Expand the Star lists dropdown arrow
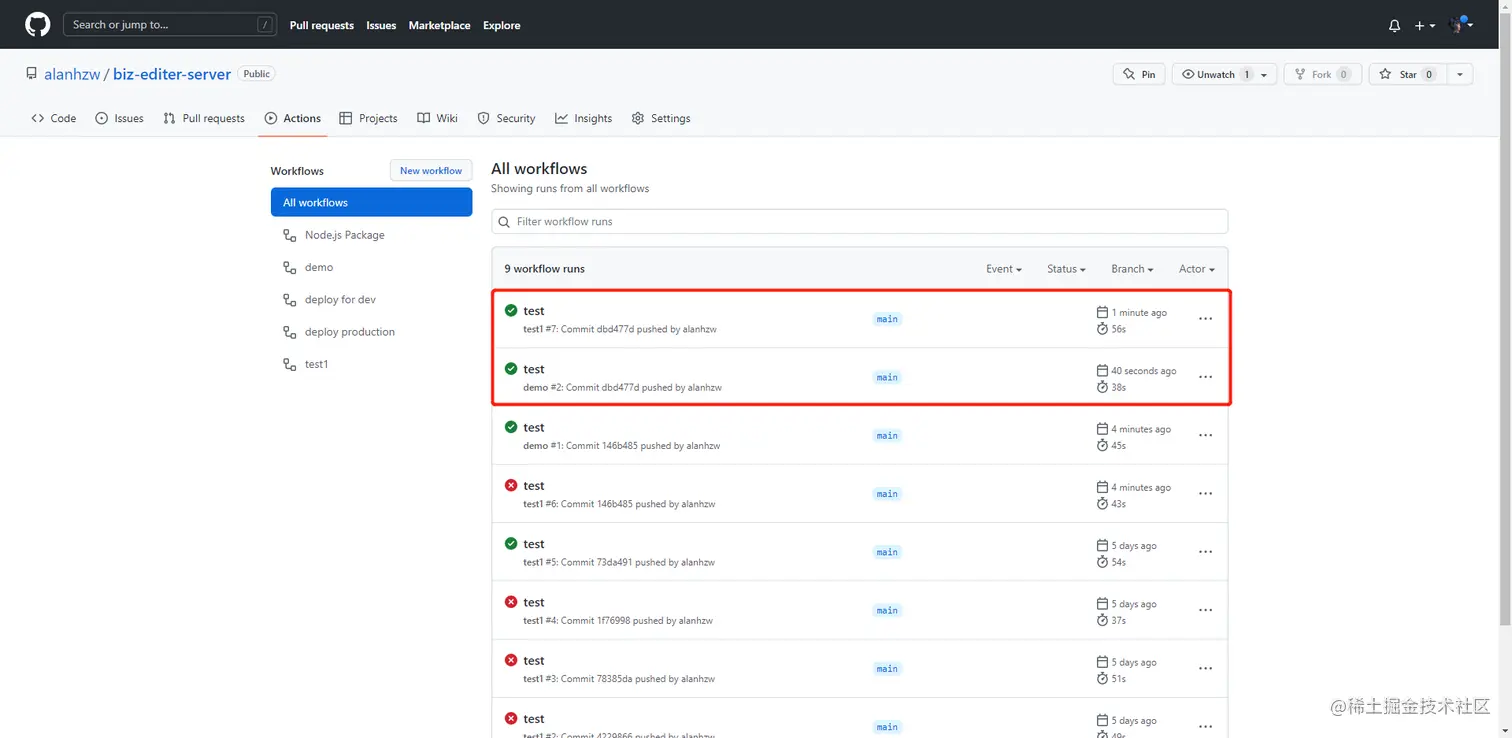The height and width of the screenshot is (738, 1512). (1460, 74)
